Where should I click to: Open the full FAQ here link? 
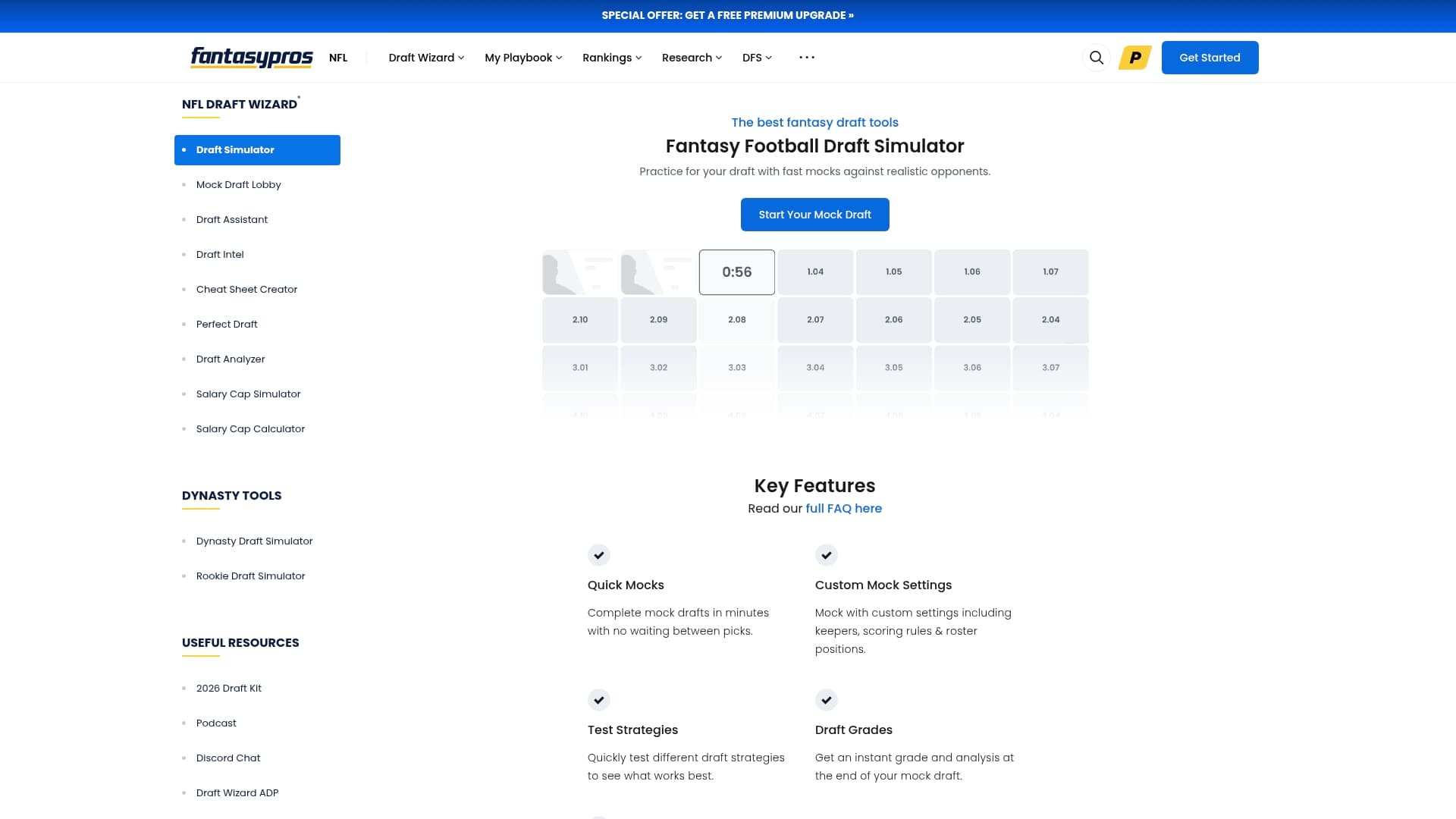843,509
